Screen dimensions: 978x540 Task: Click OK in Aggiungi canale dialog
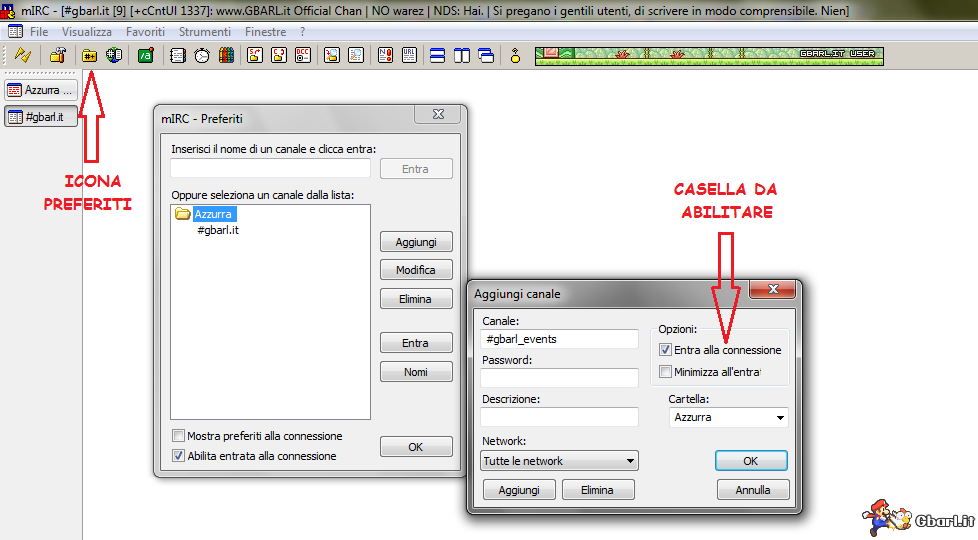(751, 461)
